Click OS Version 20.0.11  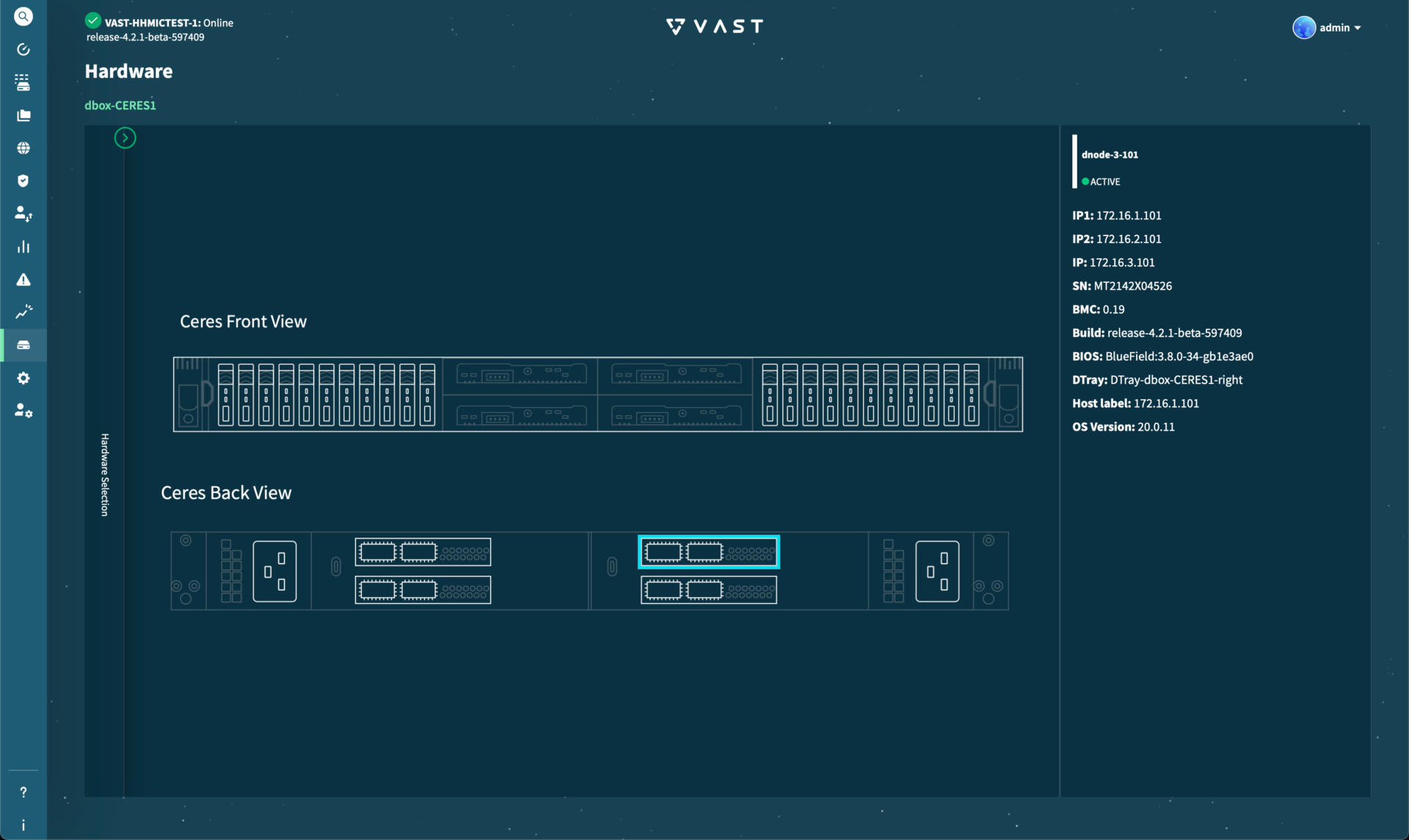tap(1156, 427)
